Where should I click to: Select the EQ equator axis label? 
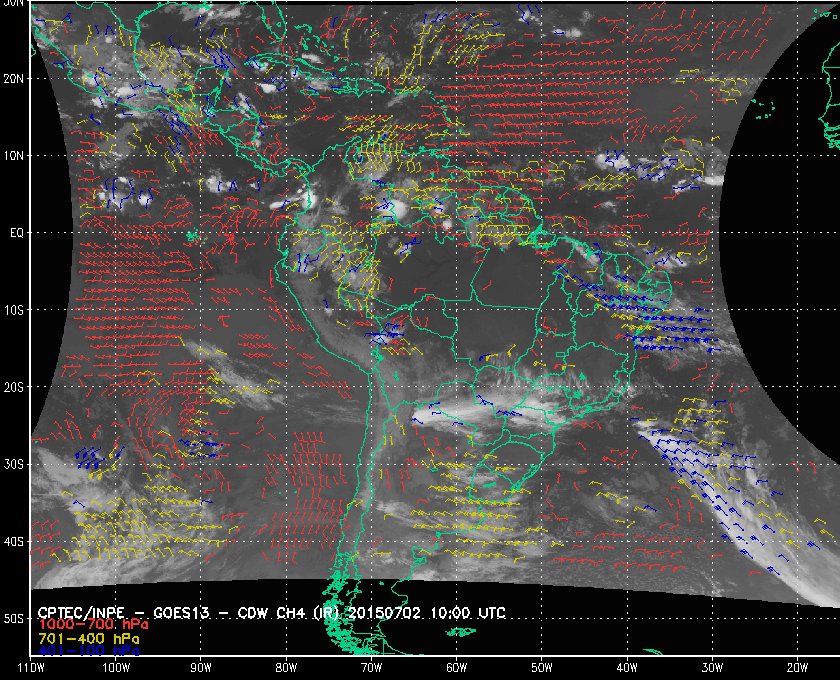(17, 233)
